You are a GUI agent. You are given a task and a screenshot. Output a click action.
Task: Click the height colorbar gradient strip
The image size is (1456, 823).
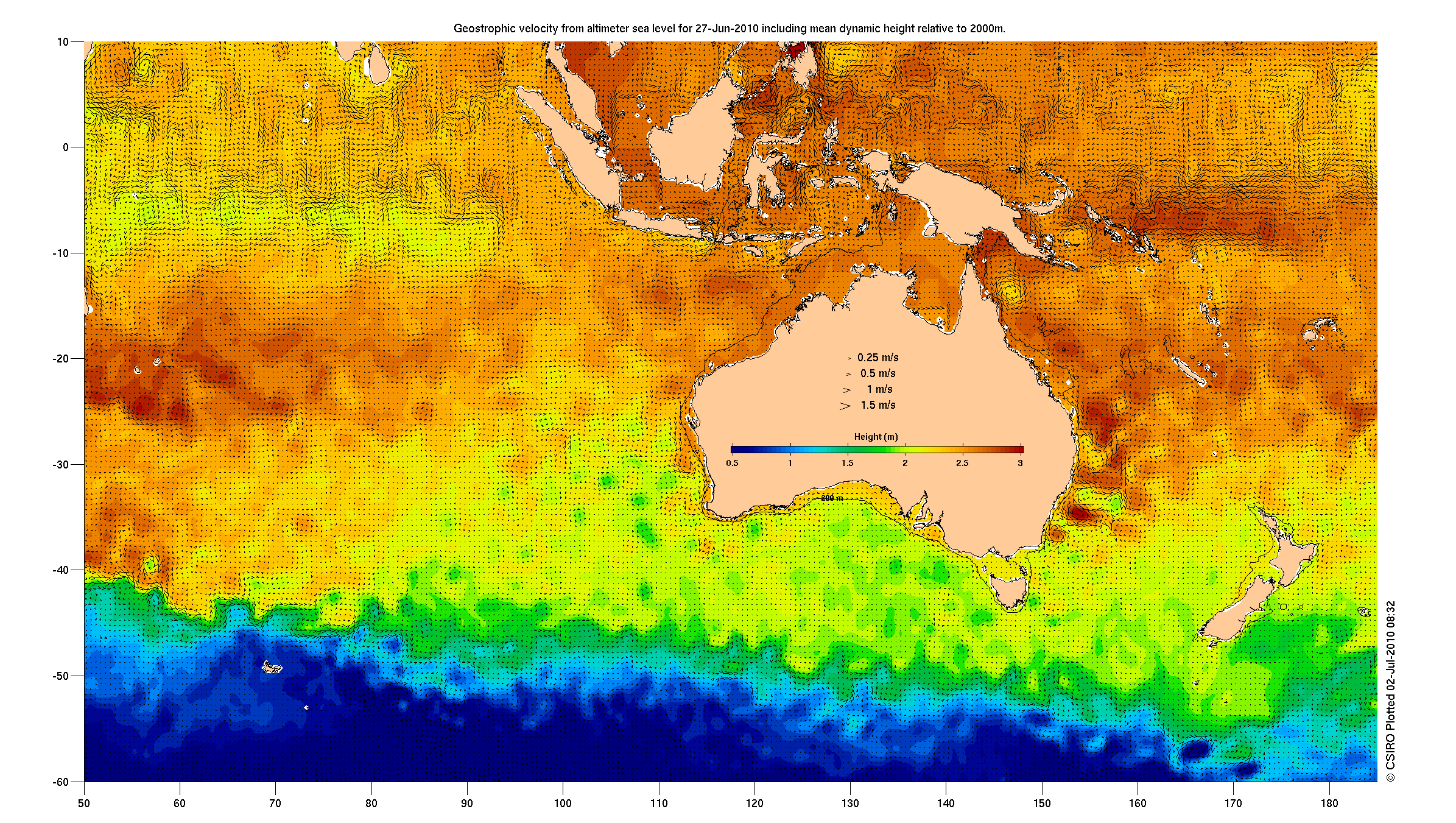pos(877,450)
